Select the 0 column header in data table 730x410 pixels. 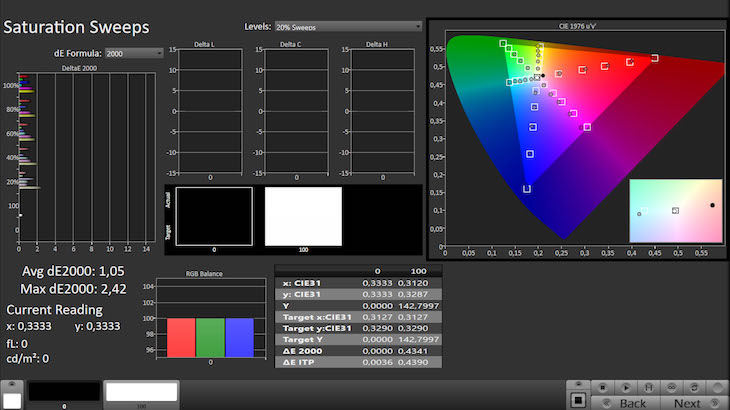click(x=376, y=271)
